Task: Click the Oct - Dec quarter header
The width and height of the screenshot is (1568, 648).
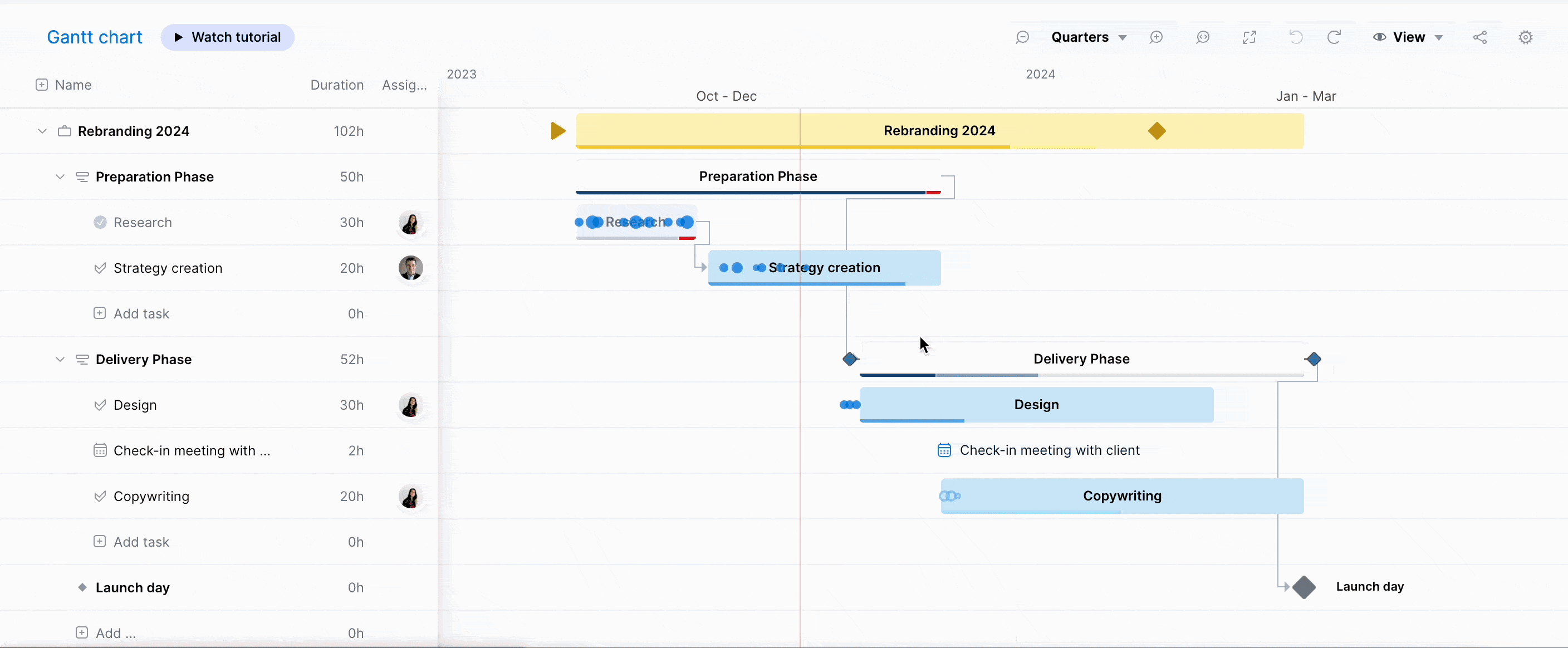Action: [x=726, y=96]
